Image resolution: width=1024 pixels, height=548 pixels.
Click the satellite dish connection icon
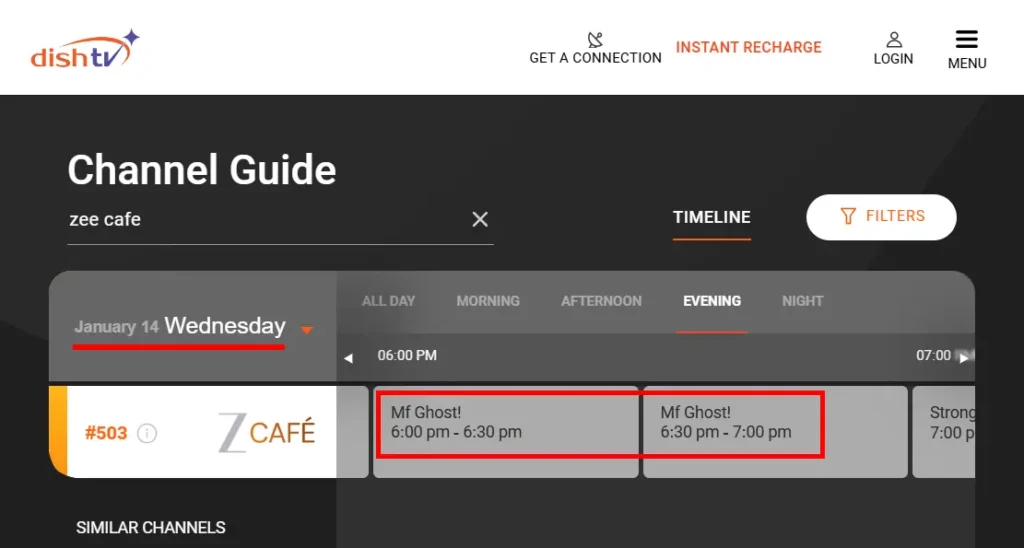pos(595,39)
